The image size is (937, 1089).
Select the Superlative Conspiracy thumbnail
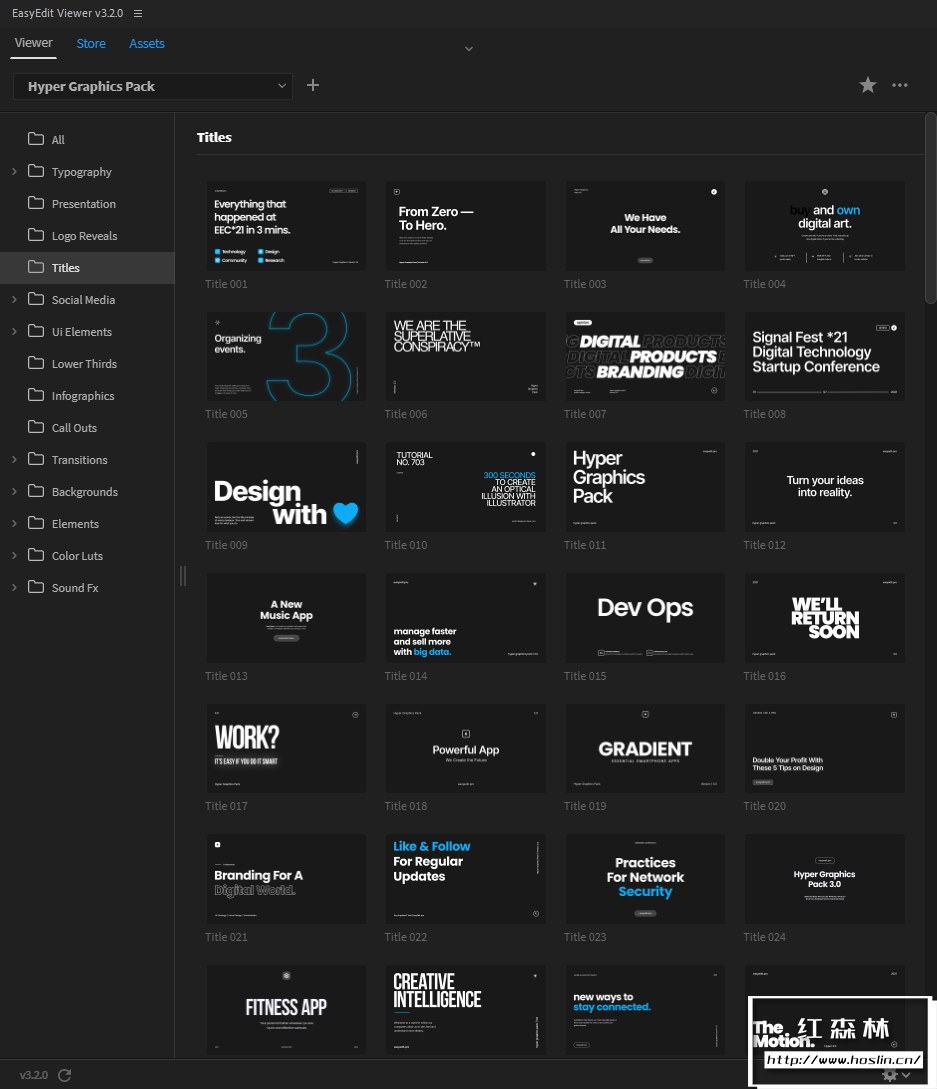(x=465, y=356)
